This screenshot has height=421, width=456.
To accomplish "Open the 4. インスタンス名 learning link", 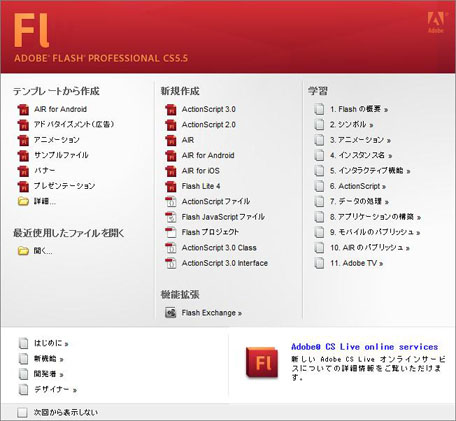I will [x=361, y=155].
